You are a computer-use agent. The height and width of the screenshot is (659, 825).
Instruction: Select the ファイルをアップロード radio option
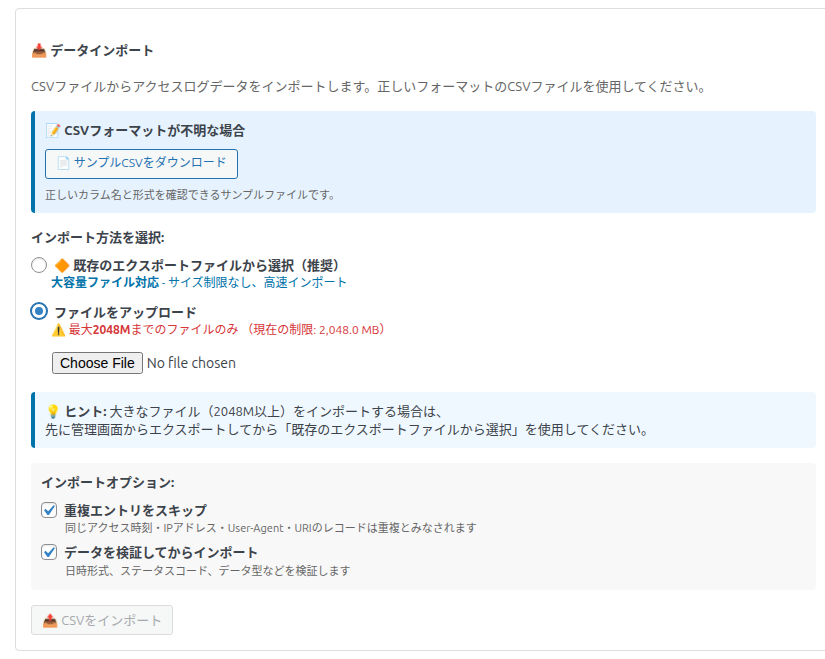coord(39,311)
